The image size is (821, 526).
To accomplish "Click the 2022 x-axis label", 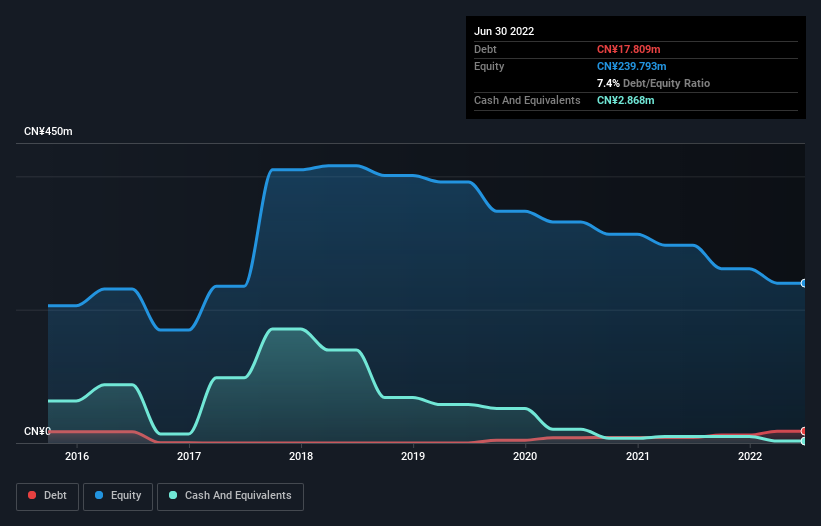I will point(750,456).
